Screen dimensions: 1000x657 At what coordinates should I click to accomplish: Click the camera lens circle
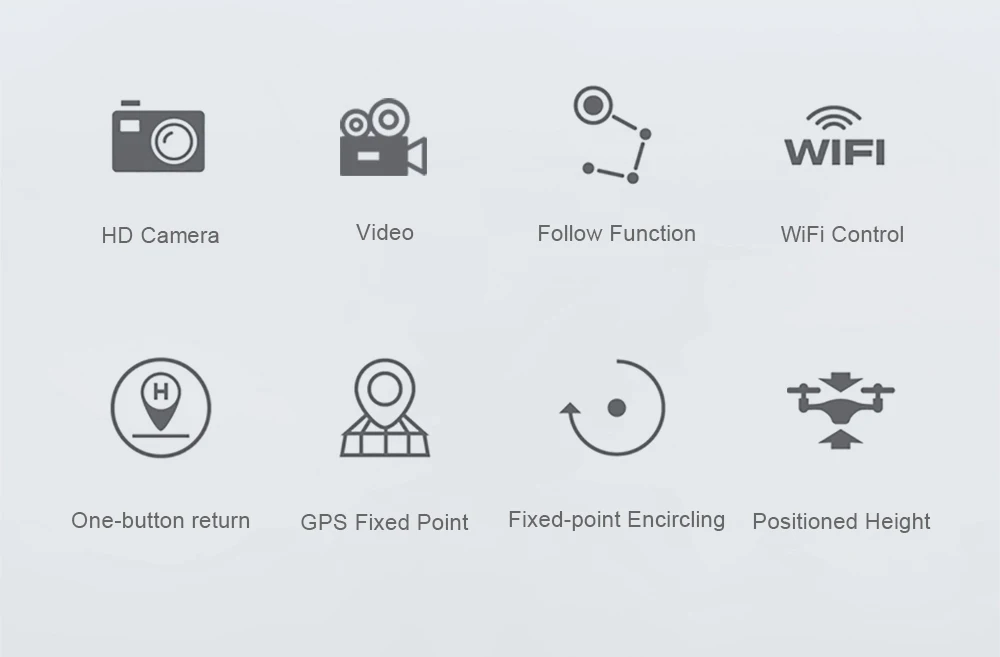point(173,140)
